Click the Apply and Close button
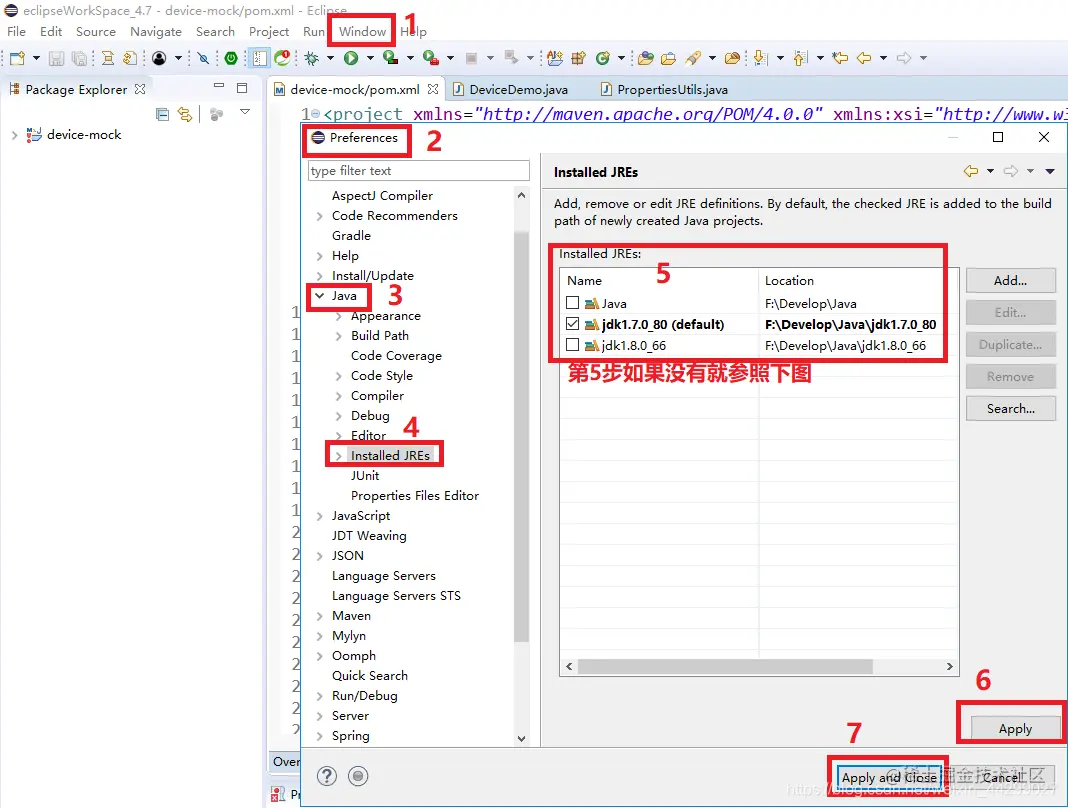Viewport: 1068px width, 808px height. [889, 777]
